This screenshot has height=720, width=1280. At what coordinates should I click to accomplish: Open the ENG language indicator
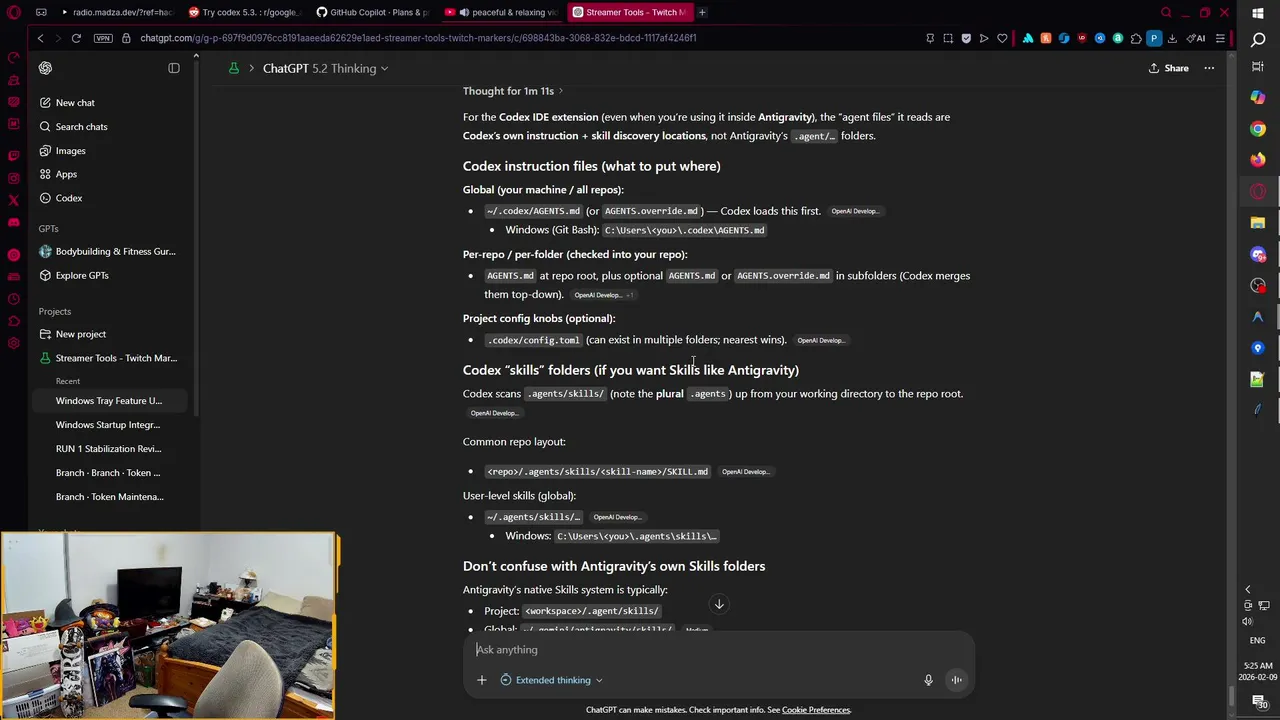[x=1258, y=640]
